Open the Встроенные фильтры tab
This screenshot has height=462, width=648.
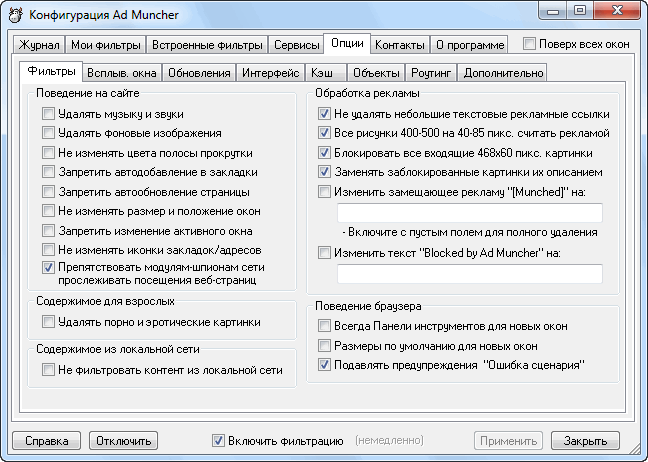[x=209, y=45]
